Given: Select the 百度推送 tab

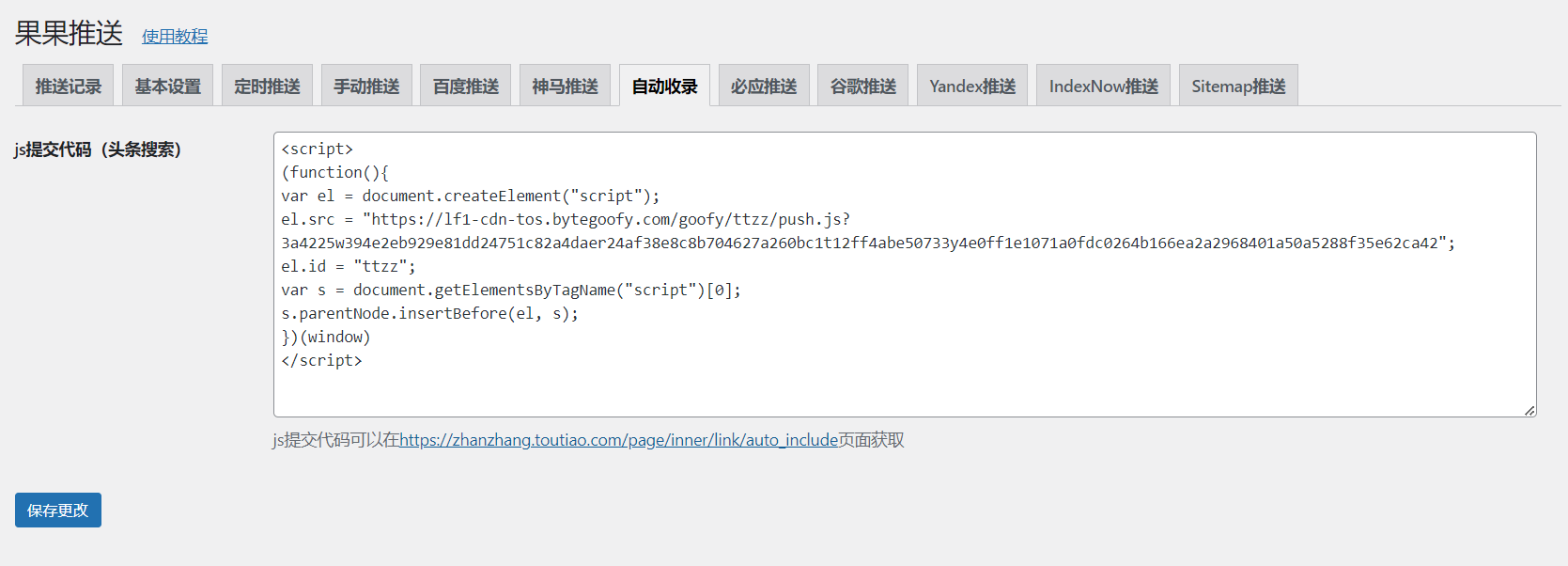Looking at the screenshot, I should [x=466, y=86].
